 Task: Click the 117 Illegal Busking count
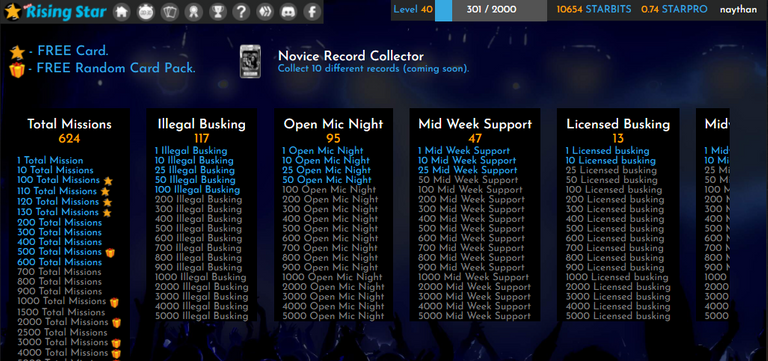point(201,139)
